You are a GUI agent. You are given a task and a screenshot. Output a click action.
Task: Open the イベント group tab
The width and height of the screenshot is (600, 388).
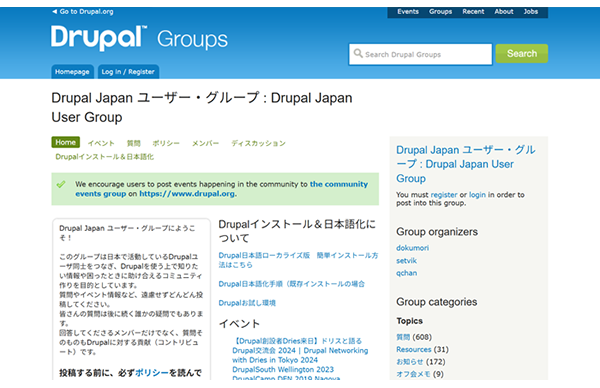[101, 143]
